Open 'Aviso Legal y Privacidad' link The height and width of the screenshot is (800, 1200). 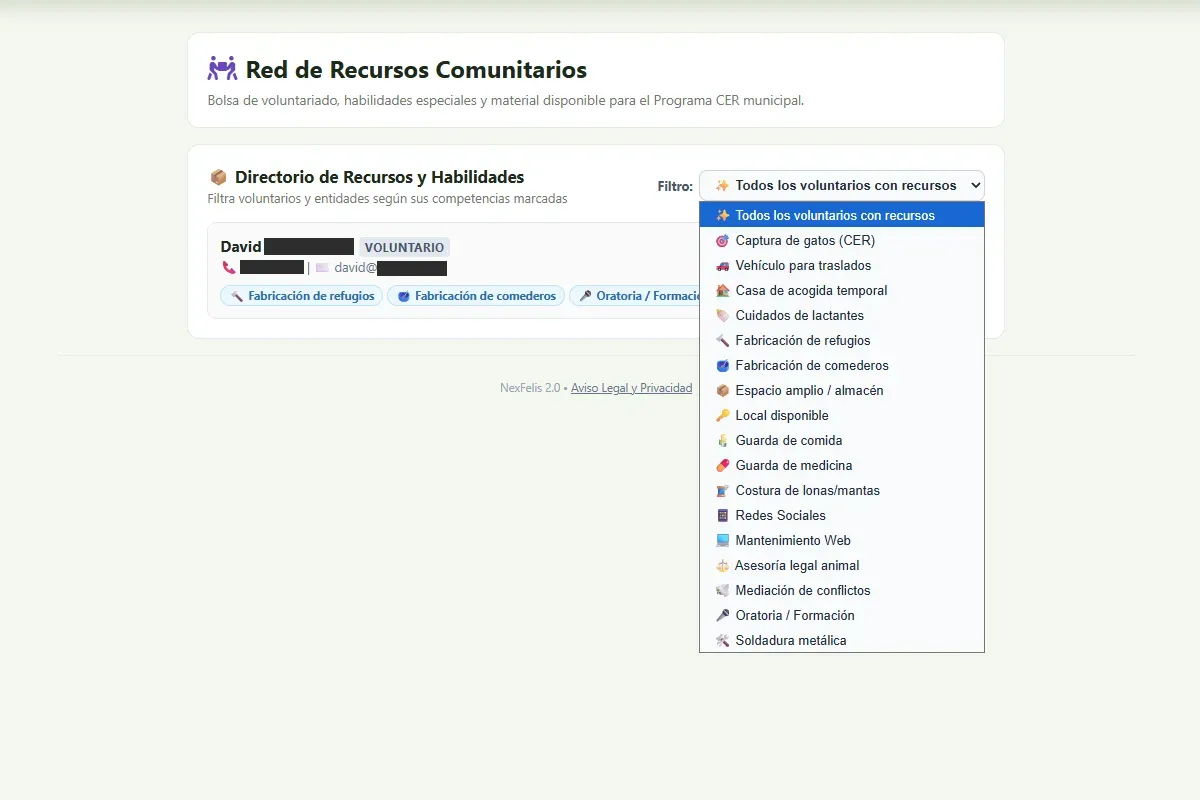[x=631, y=388]
